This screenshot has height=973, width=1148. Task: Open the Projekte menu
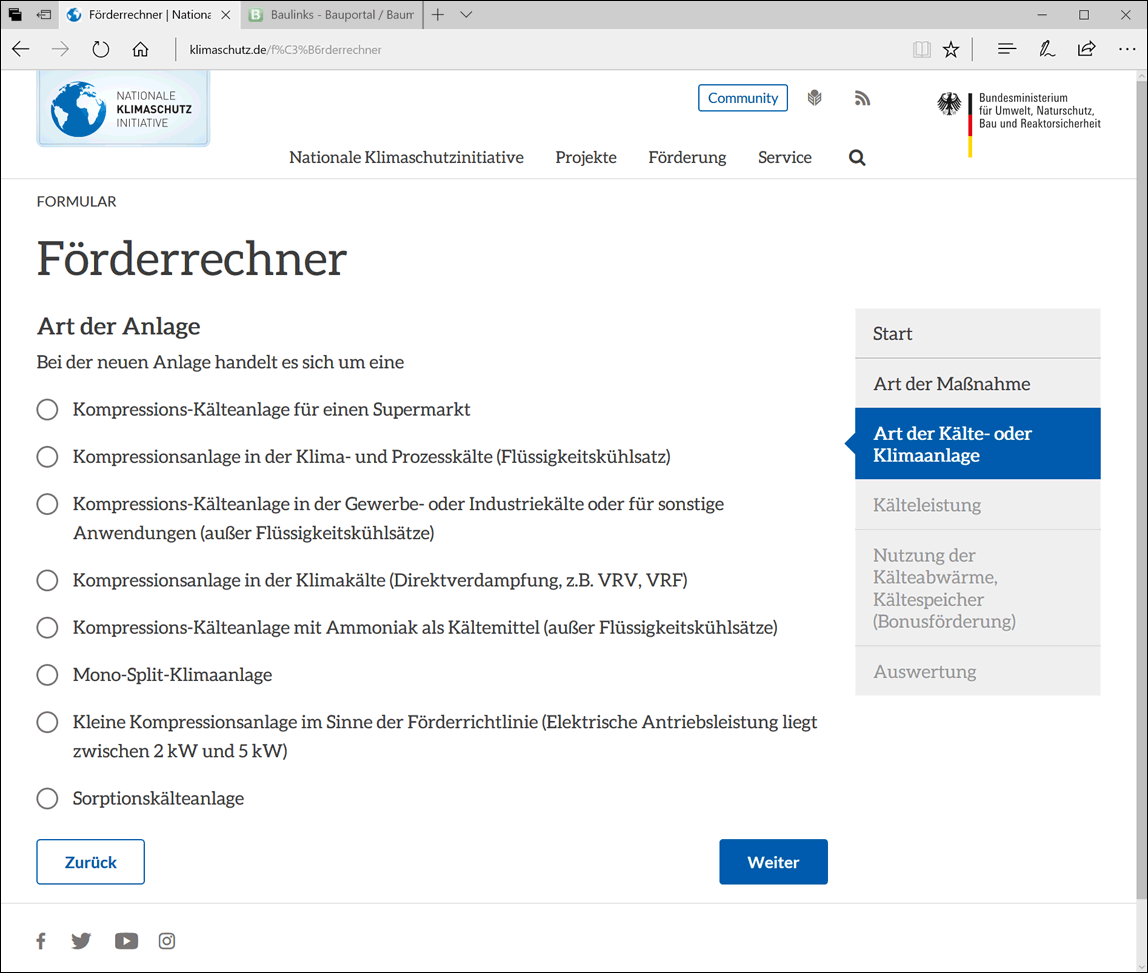pos(586,157)
